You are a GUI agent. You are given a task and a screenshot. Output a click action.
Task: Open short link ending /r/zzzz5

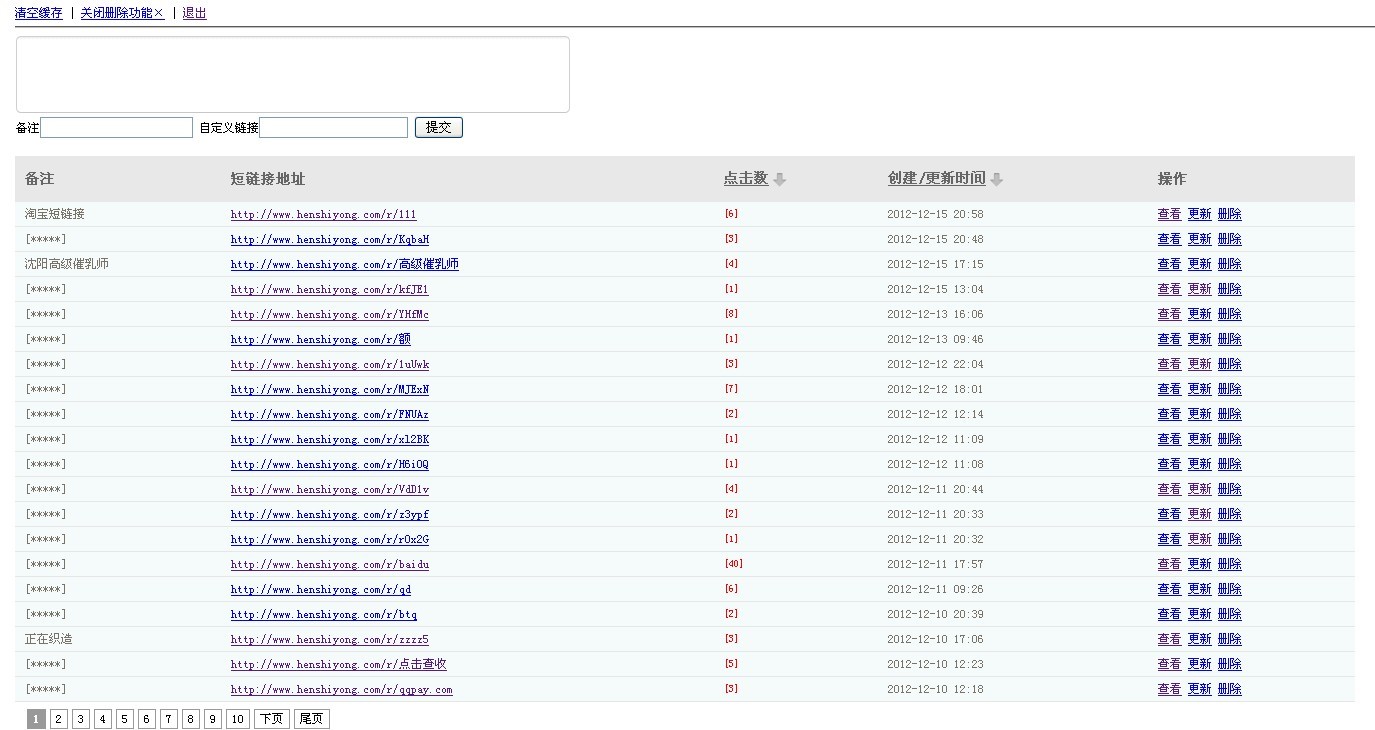point(330,639)
